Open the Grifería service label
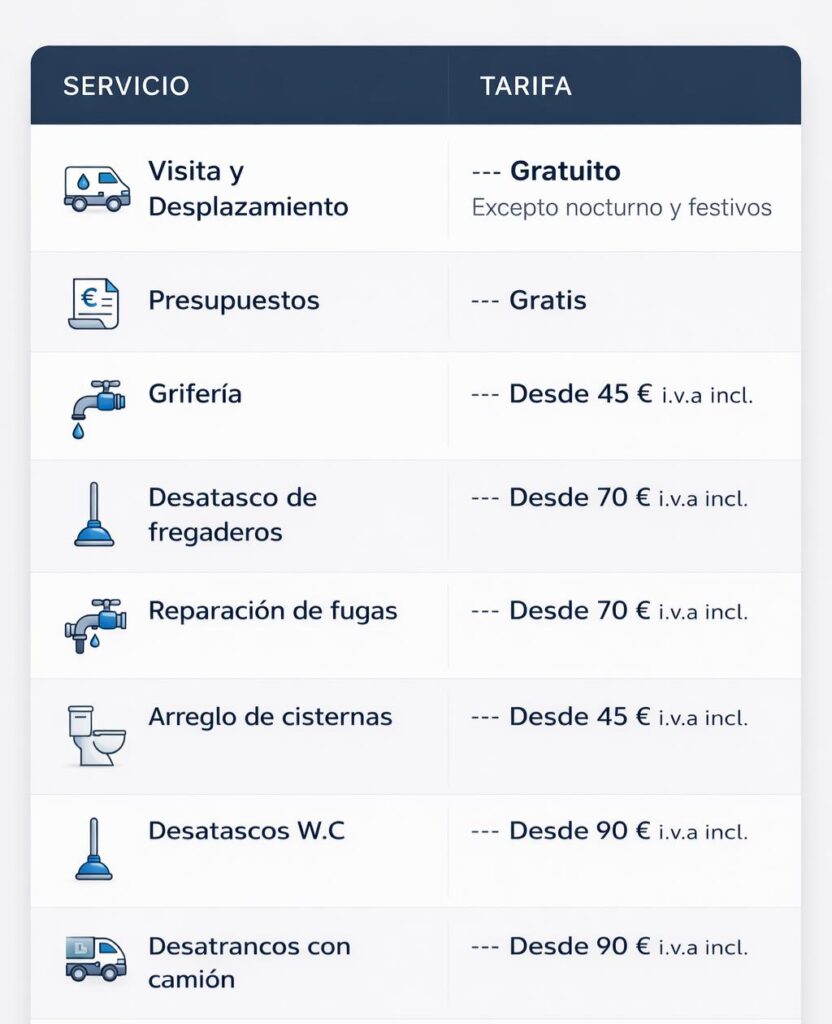This screenshot has width=832, height=1024. tap(195, 393)
